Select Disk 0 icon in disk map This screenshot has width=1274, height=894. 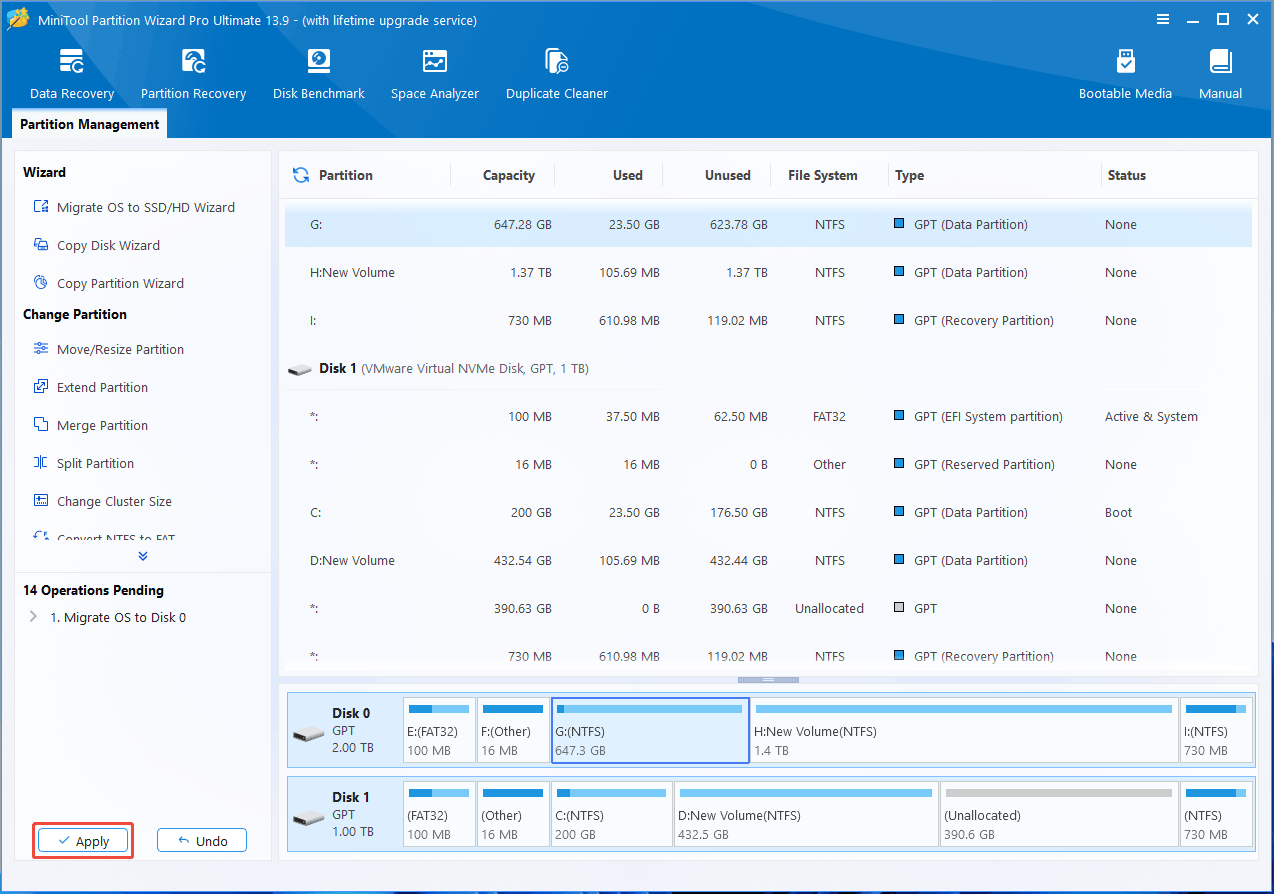click(307, 734)
